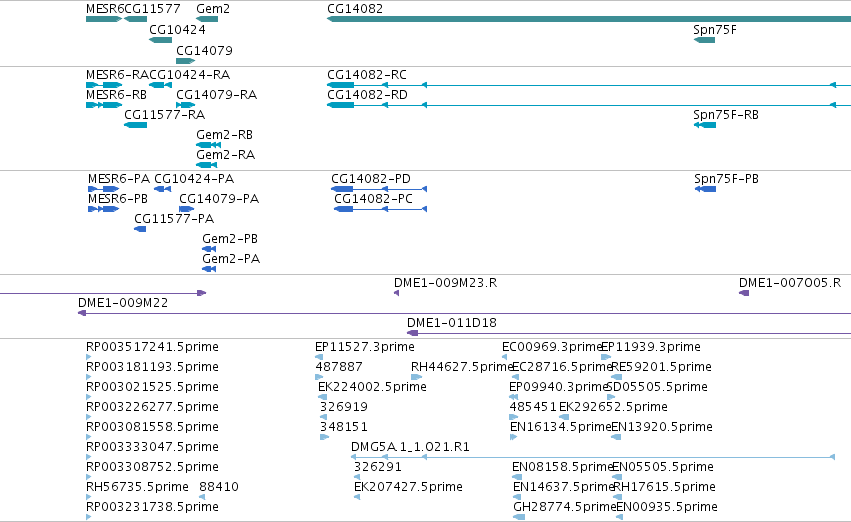The image size is (851, 522).
Task: Click RP003308752.5prime EST label
Action: pos(153,468)
